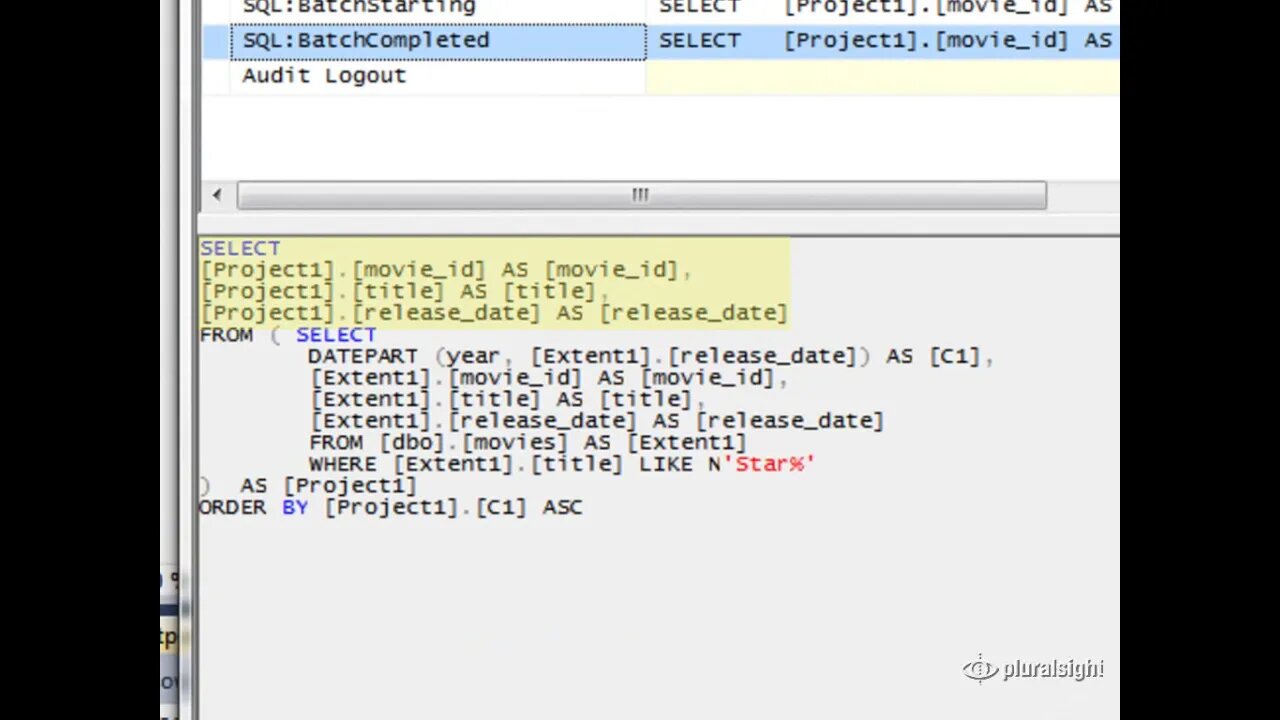Click the 'FROM [dbo].[movies] AS [Extent1]' line
The image size is (1280, 720).
tap(528, 443)
